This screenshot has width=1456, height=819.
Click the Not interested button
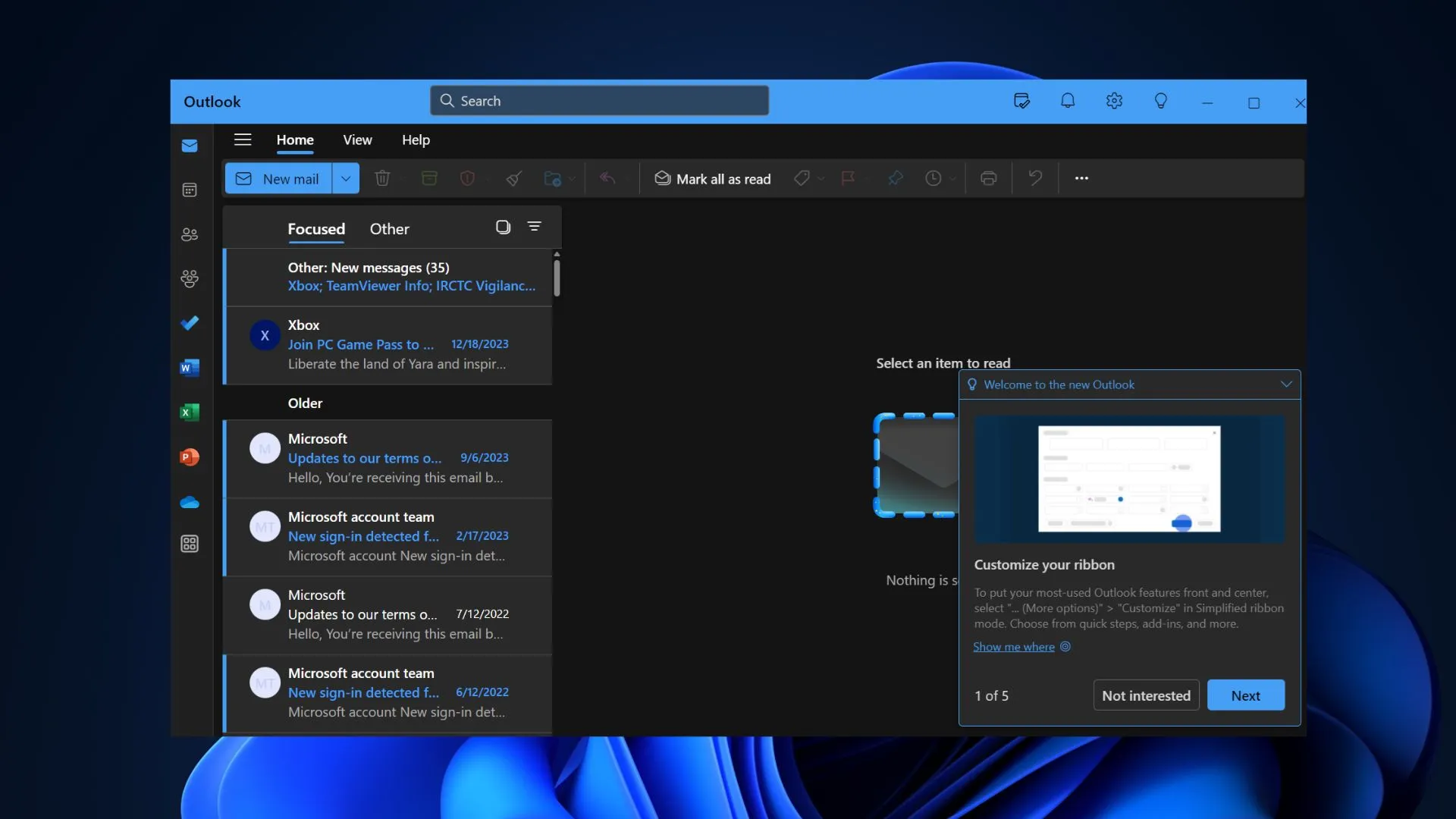pyautogui.click(x=1146, y=694)
